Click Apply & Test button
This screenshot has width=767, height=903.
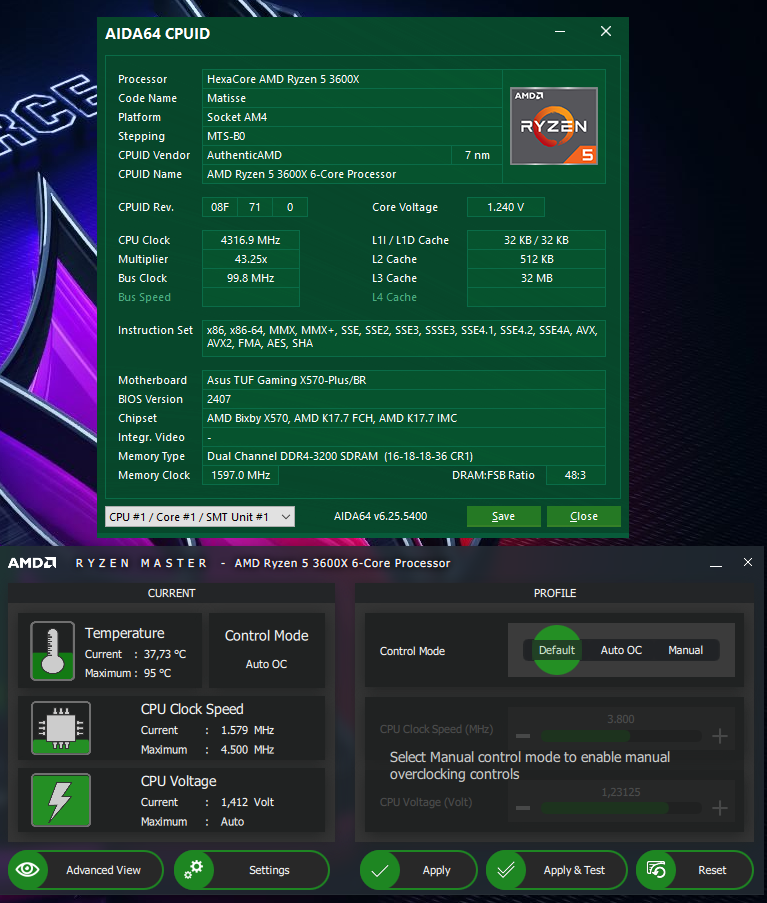[557, 870]
